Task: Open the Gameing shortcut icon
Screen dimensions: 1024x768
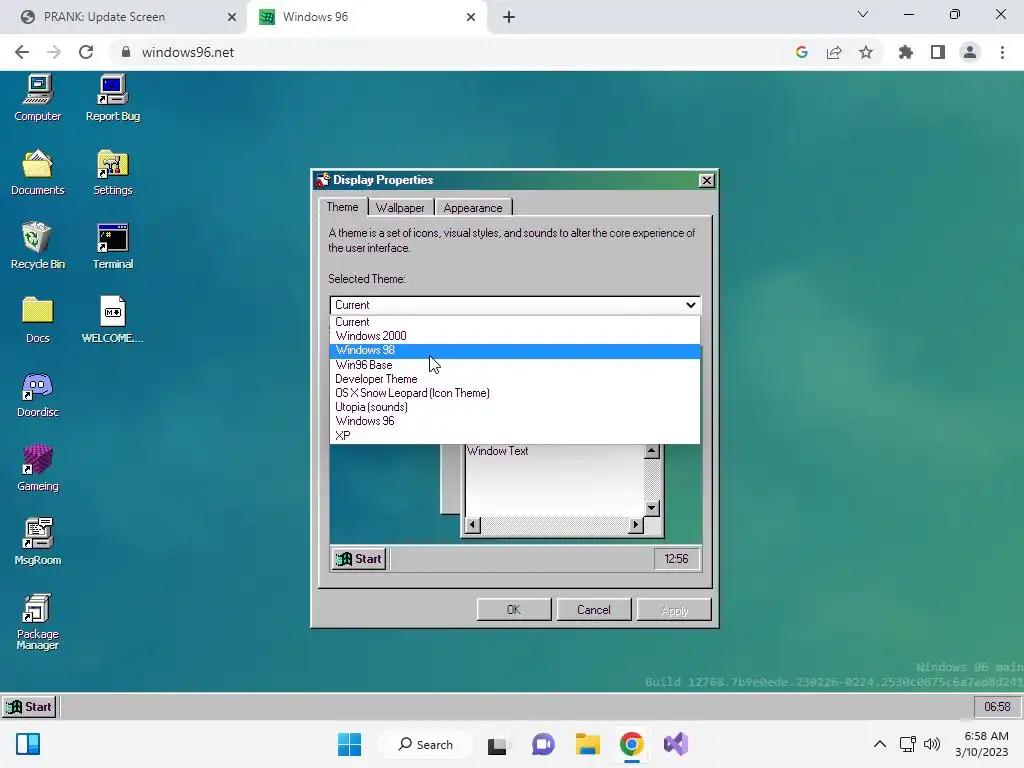Action: click(37, 468)
